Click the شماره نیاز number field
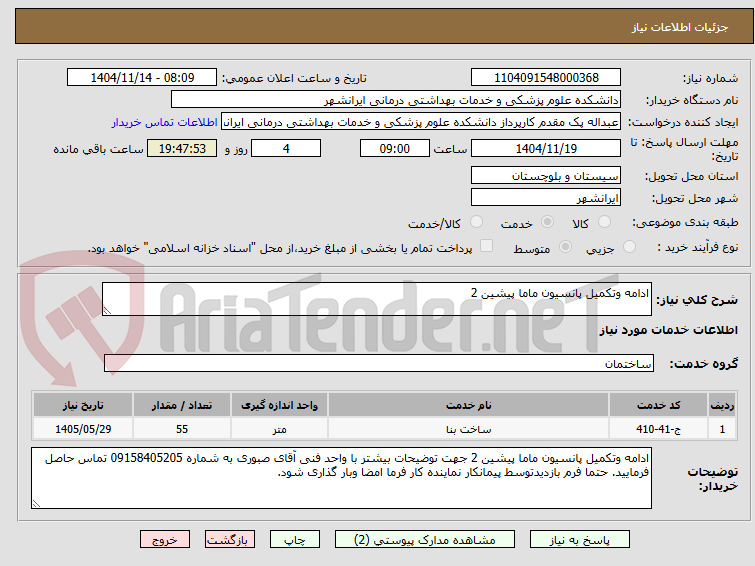Screen dimensions: 755x566 (x=546, y=78)
